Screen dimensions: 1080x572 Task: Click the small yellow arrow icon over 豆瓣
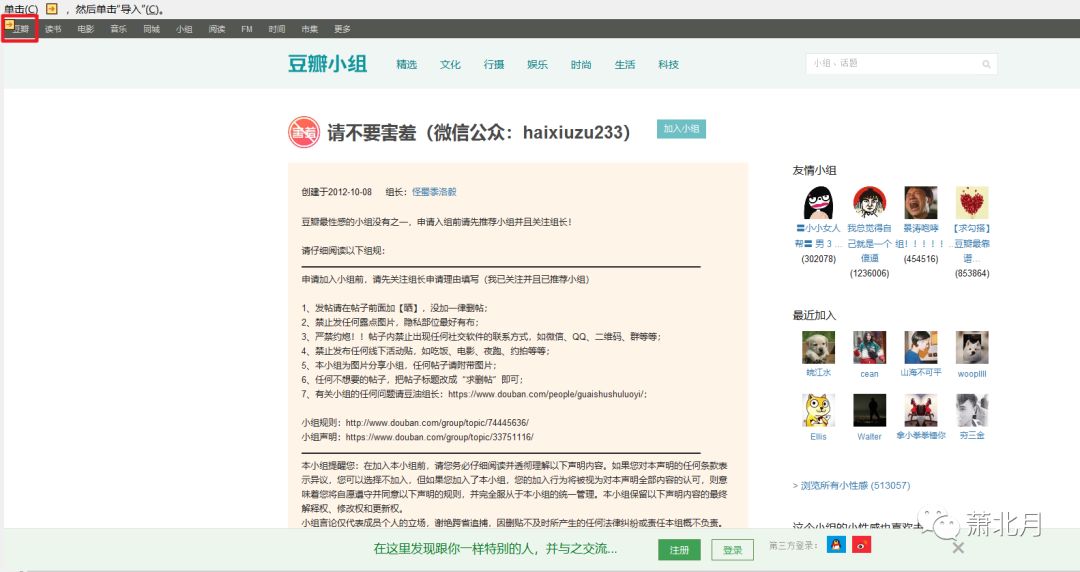coord(9,24)
